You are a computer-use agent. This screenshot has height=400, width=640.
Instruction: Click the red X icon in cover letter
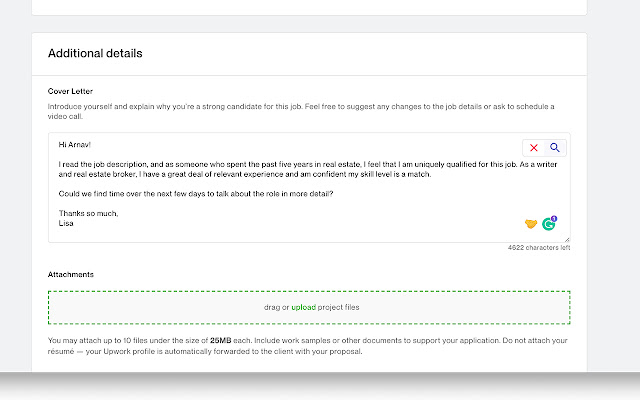tap(534, 148)
